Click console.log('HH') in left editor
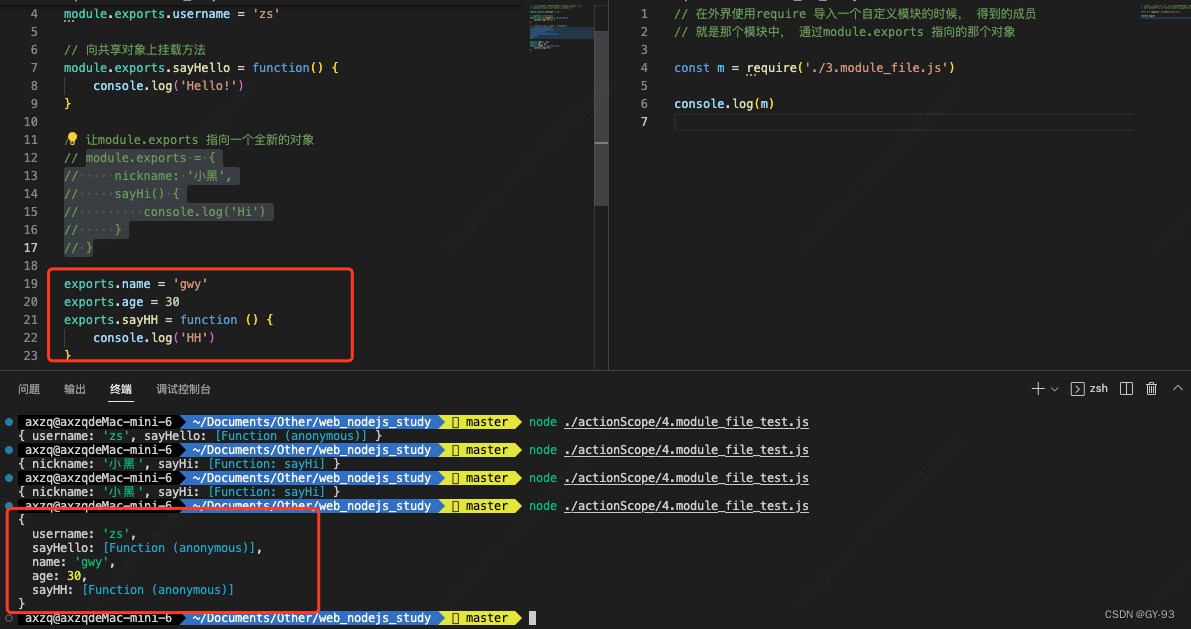1191x629 pixels. [154, 337]
